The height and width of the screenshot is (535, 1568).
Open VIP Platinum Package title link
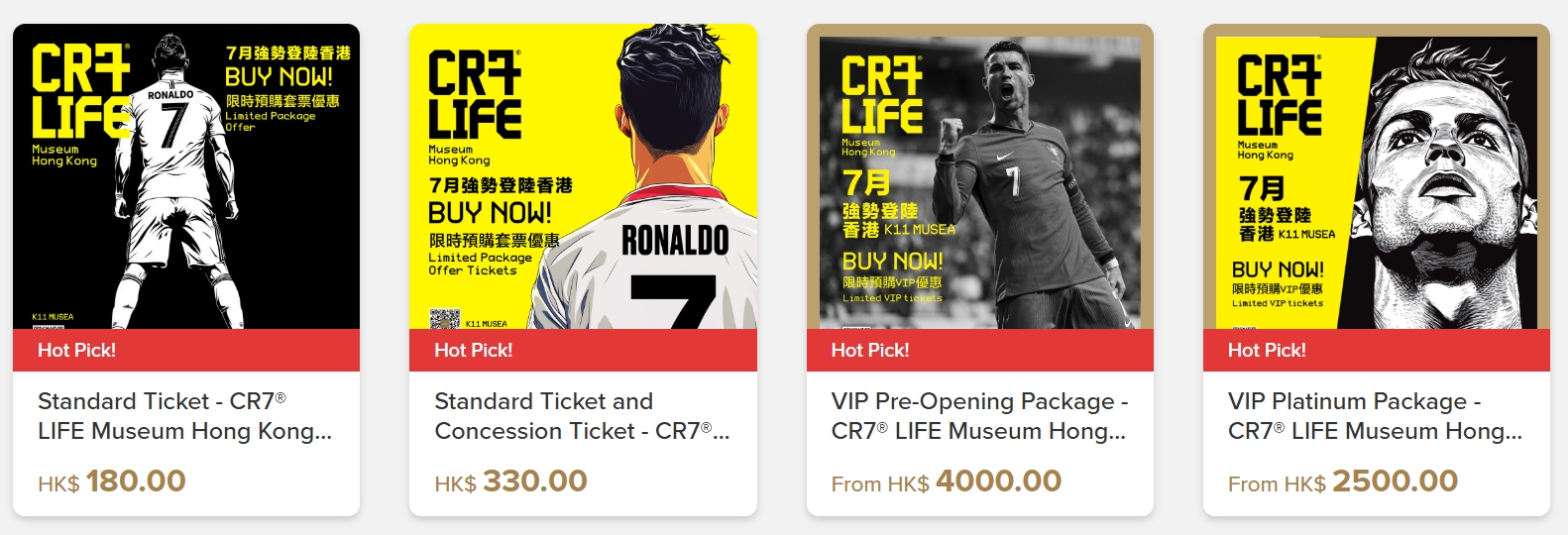pos(1376,416)
